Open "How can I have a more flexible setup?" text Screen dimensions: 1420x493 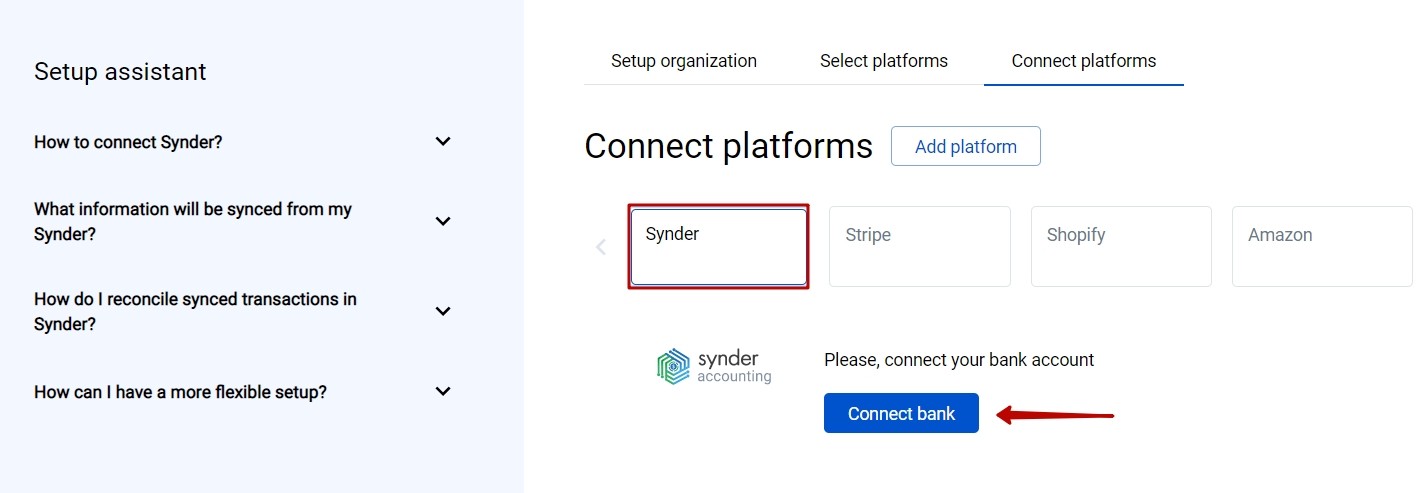coord(180,392)
